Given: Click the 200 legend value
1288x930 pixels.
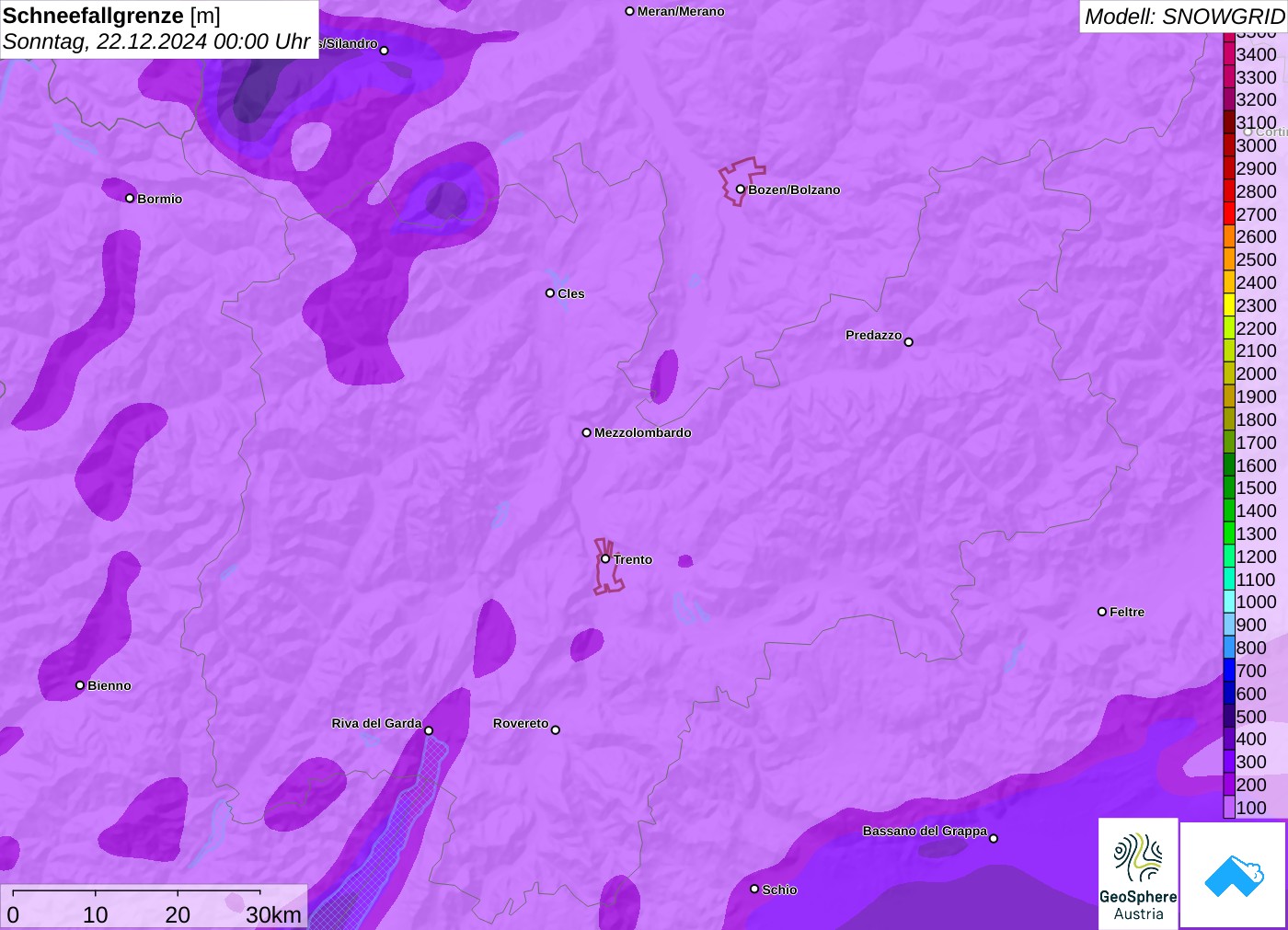Looking at the screenshot, I should click(x=1251, y=785).
